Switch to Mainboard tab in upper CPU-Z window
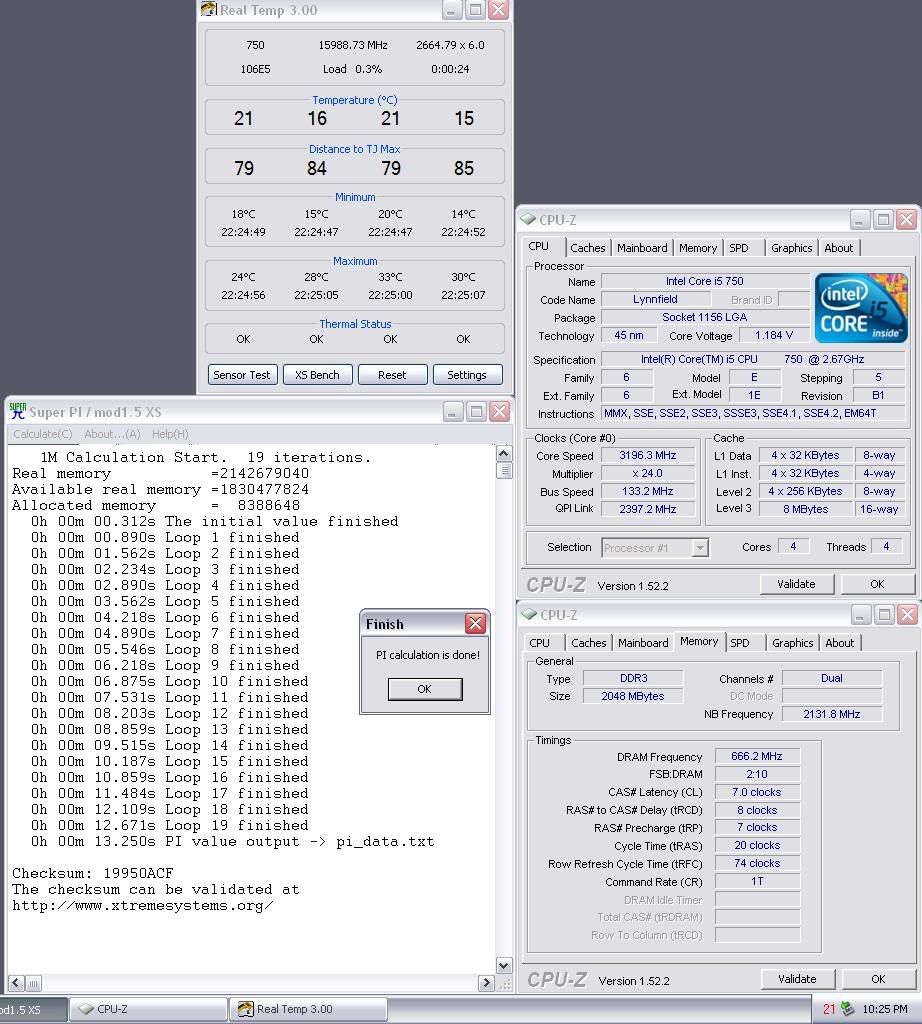 pyautogui.click(x=642, y=248)
